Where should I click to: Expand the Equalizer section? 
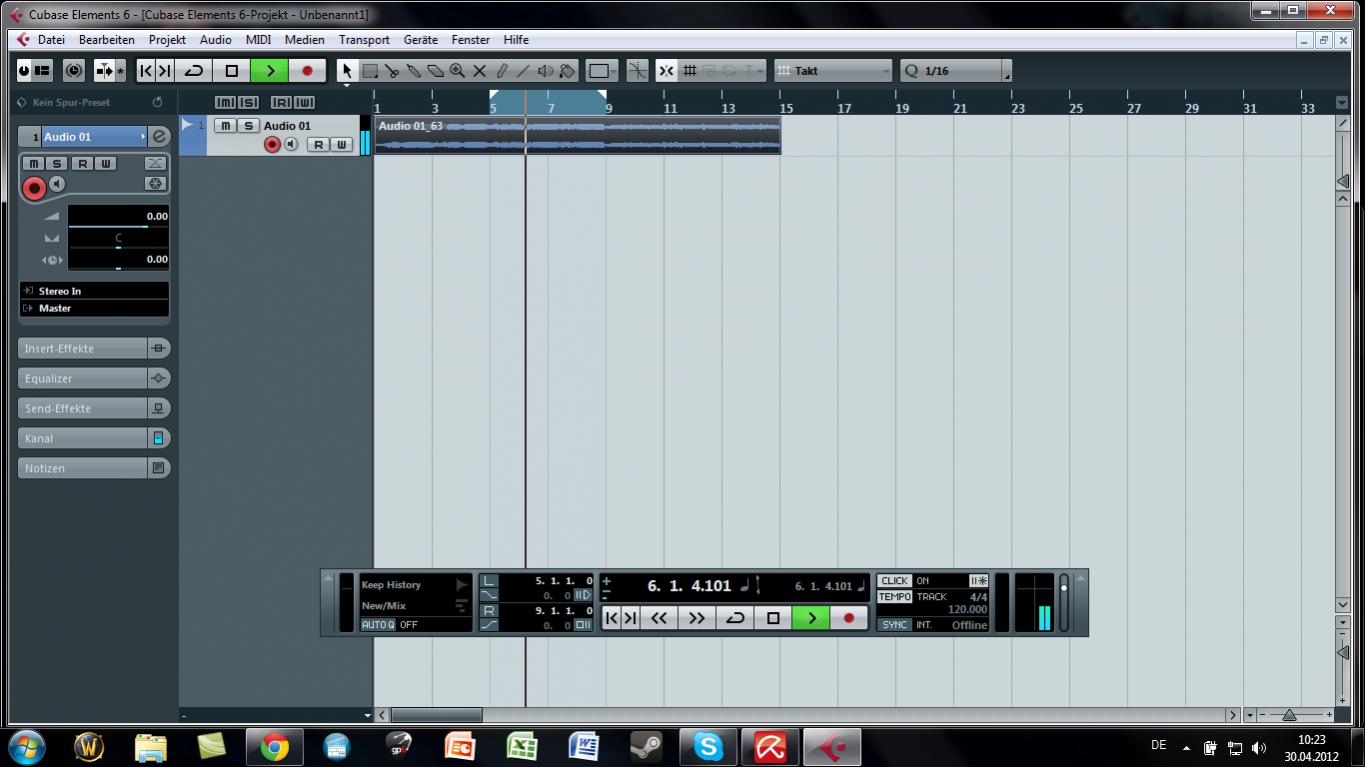point(82,378)
